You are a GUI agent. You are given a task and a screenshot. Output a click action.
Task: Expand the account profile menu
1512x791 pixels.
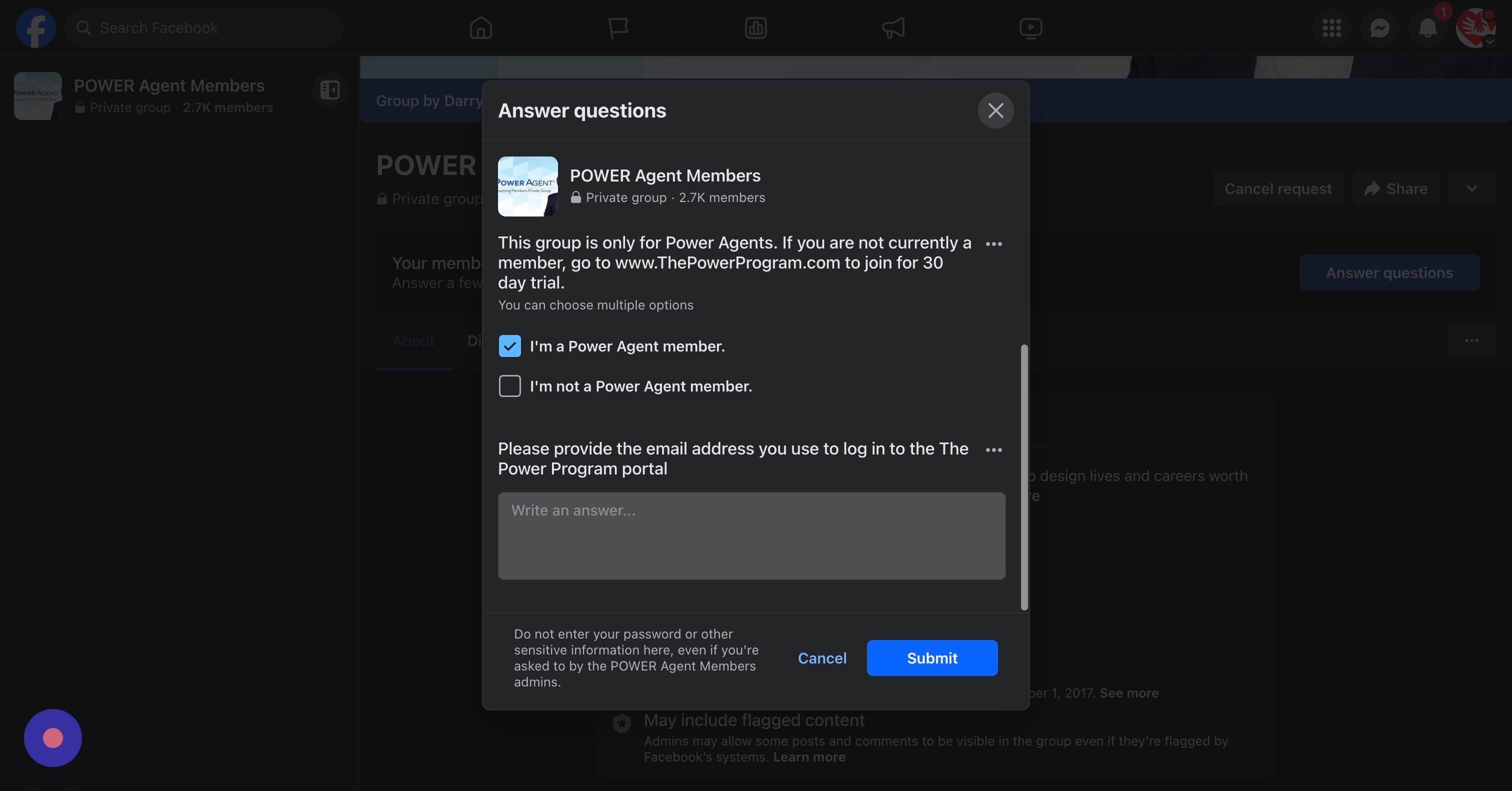tap(1475, 27)
